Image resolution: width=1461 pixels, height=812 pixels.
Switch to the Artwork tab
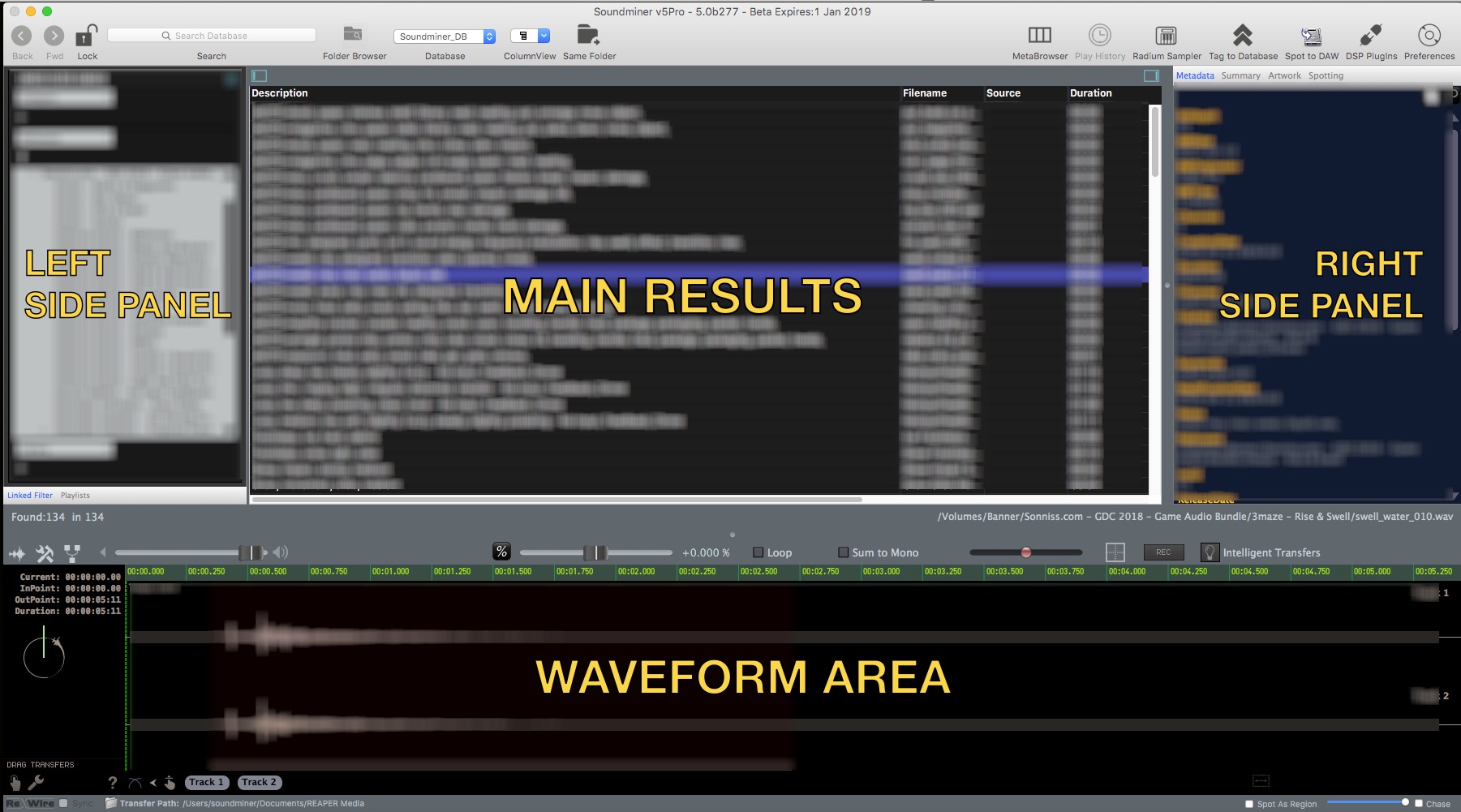(1284, 75)
